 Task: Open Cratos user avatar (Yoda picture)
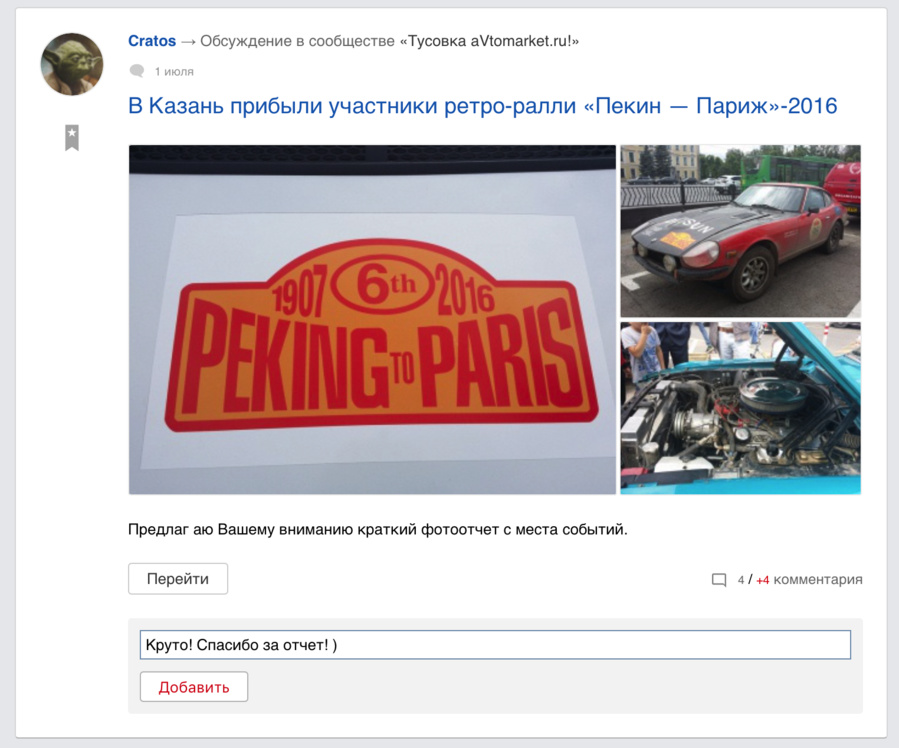coord(72,64)
